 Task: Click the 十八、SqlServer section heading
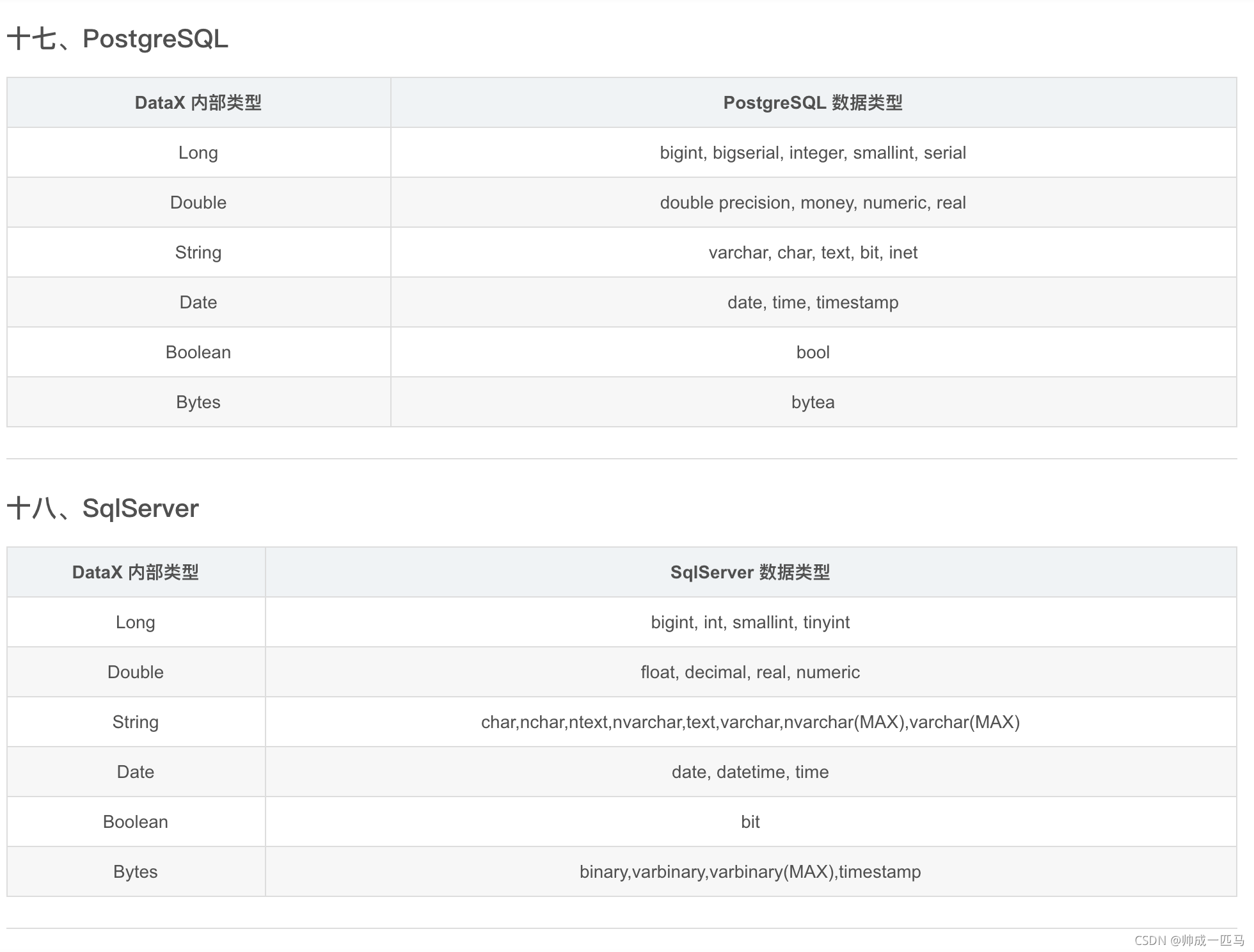(x=102, y=509)
